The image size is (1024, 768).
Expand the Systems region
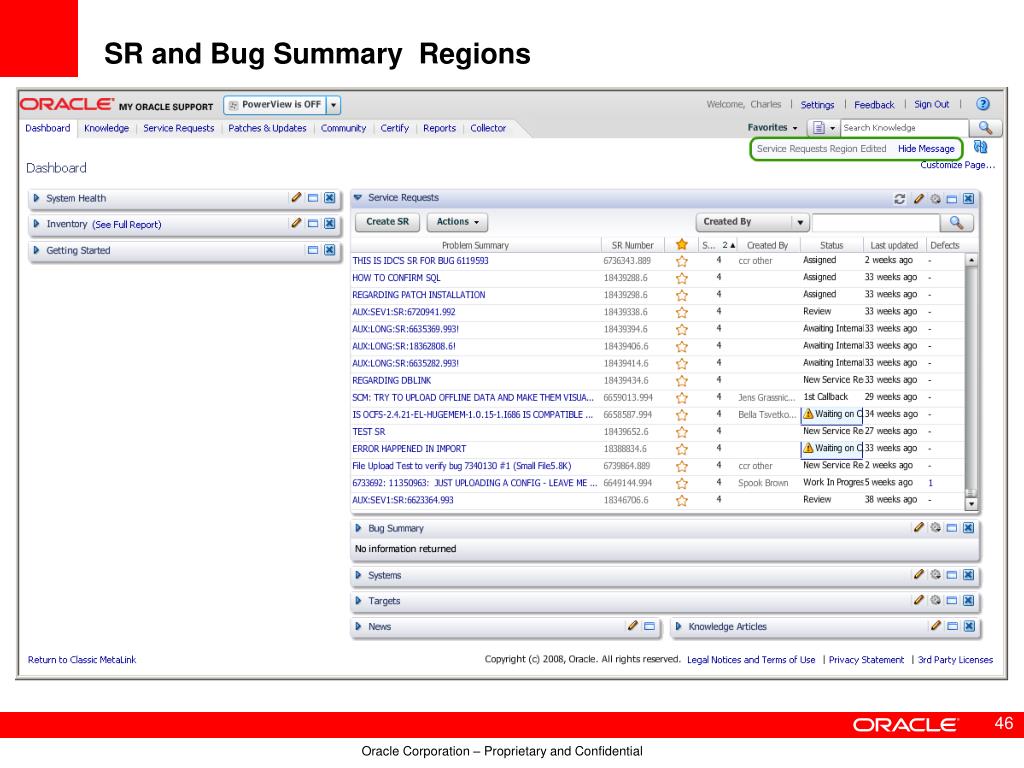[x=359, y=575]
